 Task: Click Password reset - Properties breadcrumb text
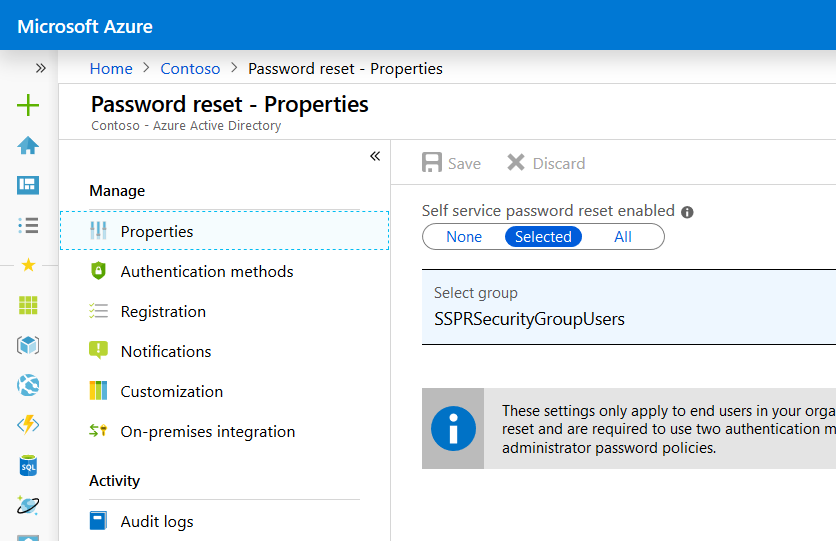coord(345,69)
